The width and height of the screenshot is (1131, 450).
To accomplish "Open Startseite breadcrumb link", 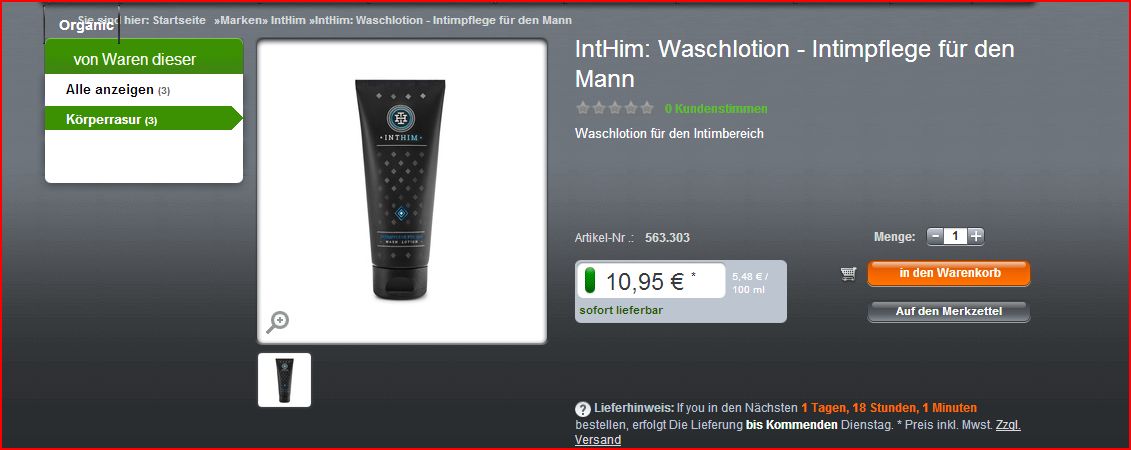I will [x=179, y=20].
